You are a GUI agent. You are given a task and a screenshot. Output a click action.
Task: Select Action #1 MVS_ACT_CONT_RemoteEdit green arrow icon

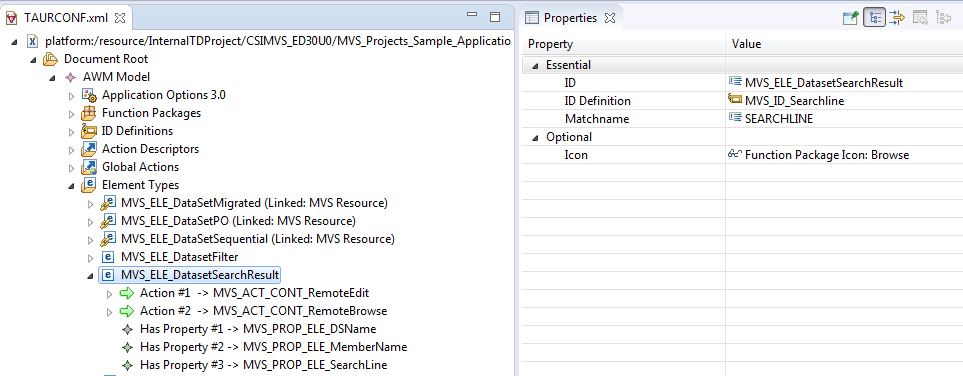127,292
